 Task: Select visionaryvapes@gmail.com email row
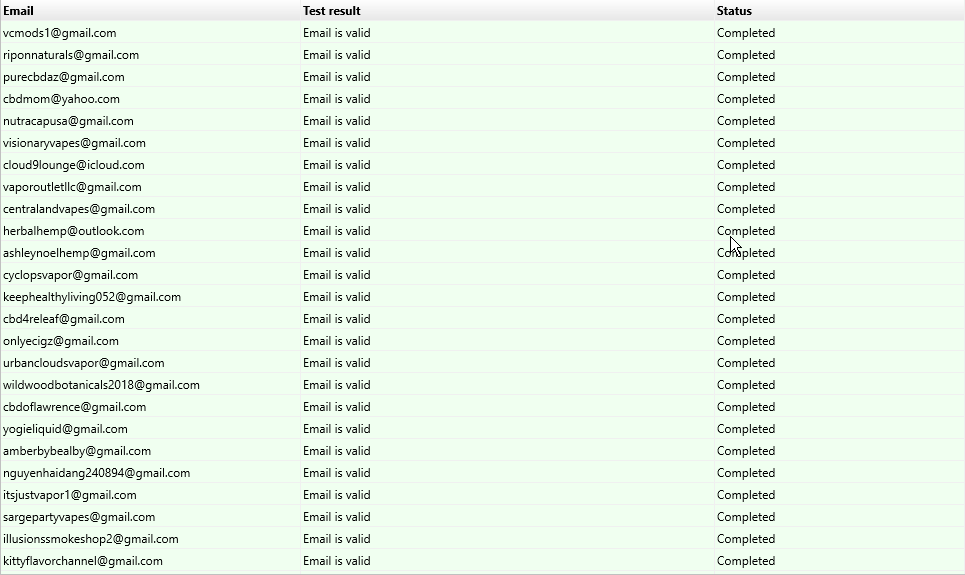[74, 143]
